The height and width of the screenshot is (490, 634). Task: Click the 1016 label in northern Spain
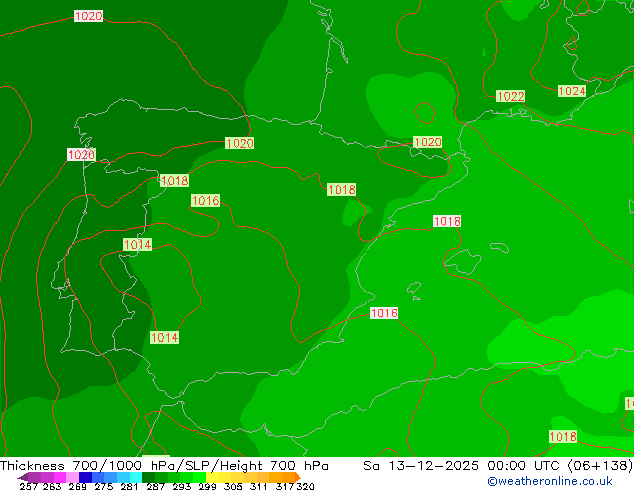205,201
